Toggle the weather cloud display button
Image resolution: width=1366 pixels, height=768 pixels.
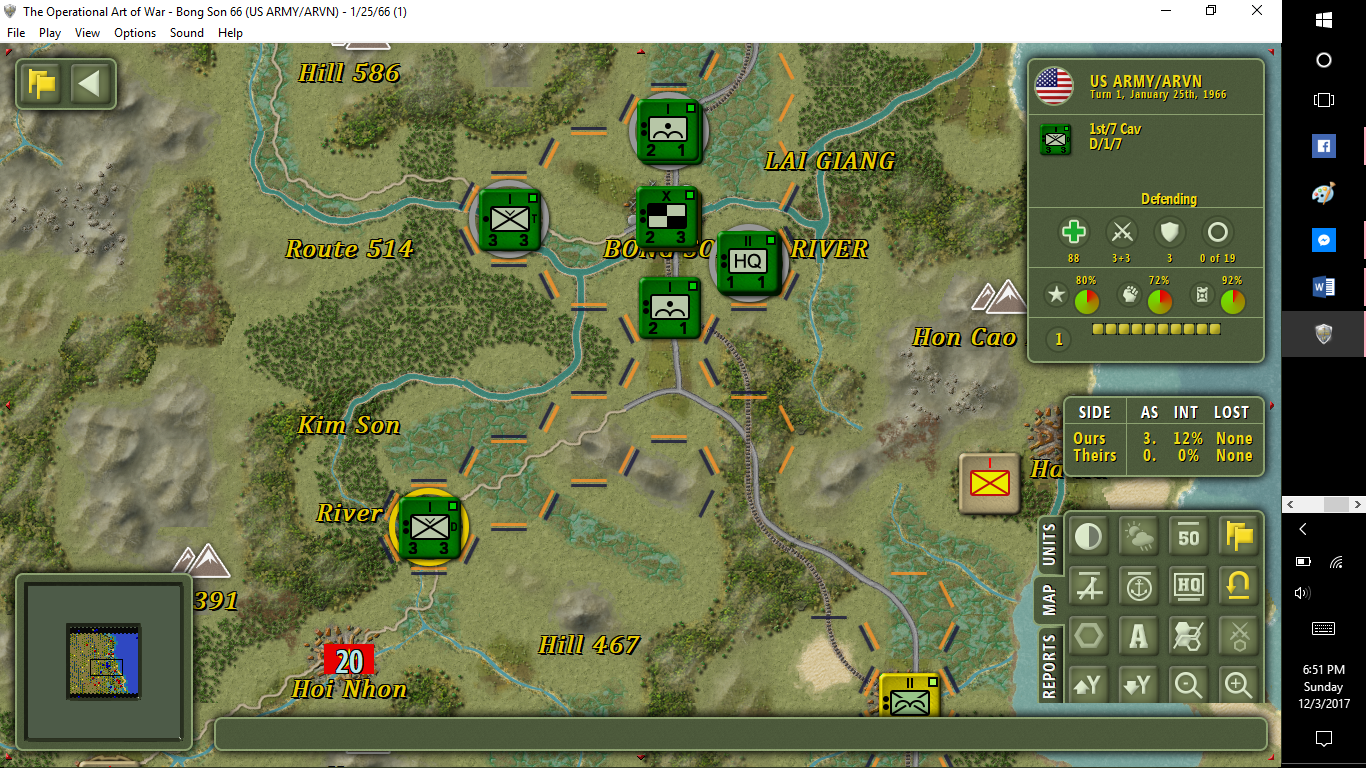(x=1139, y=537)
